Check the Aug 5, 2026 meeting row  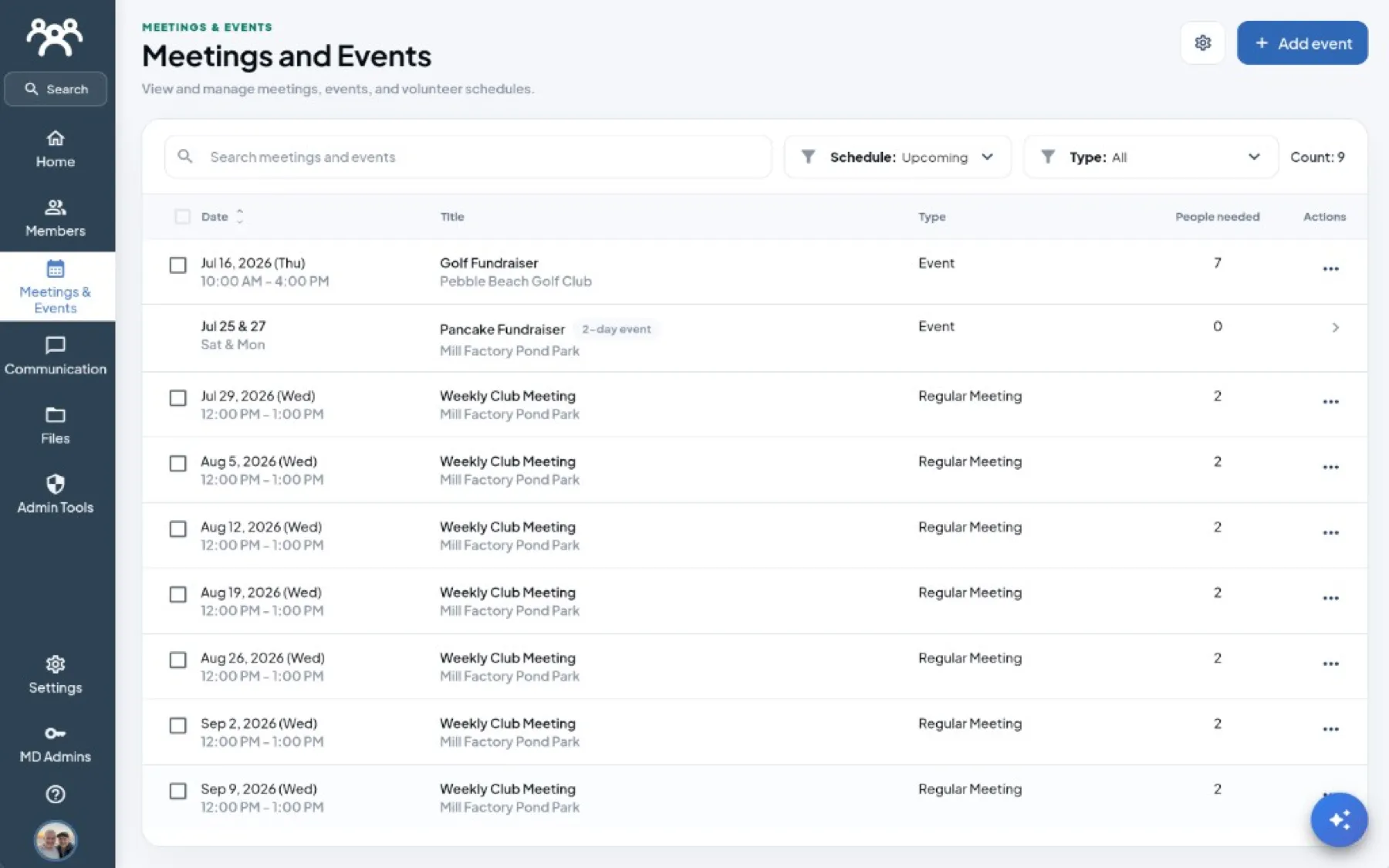click(x=177, y=463)
